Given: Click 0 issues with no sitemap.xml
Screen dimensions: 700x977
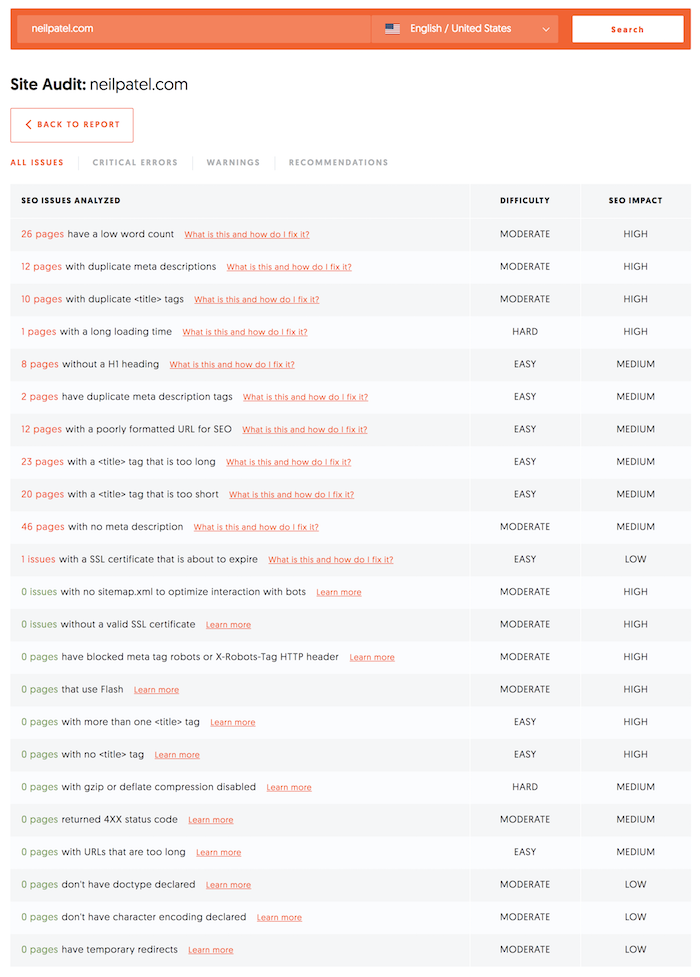Looking at the screenshot, I should (39, 592).
